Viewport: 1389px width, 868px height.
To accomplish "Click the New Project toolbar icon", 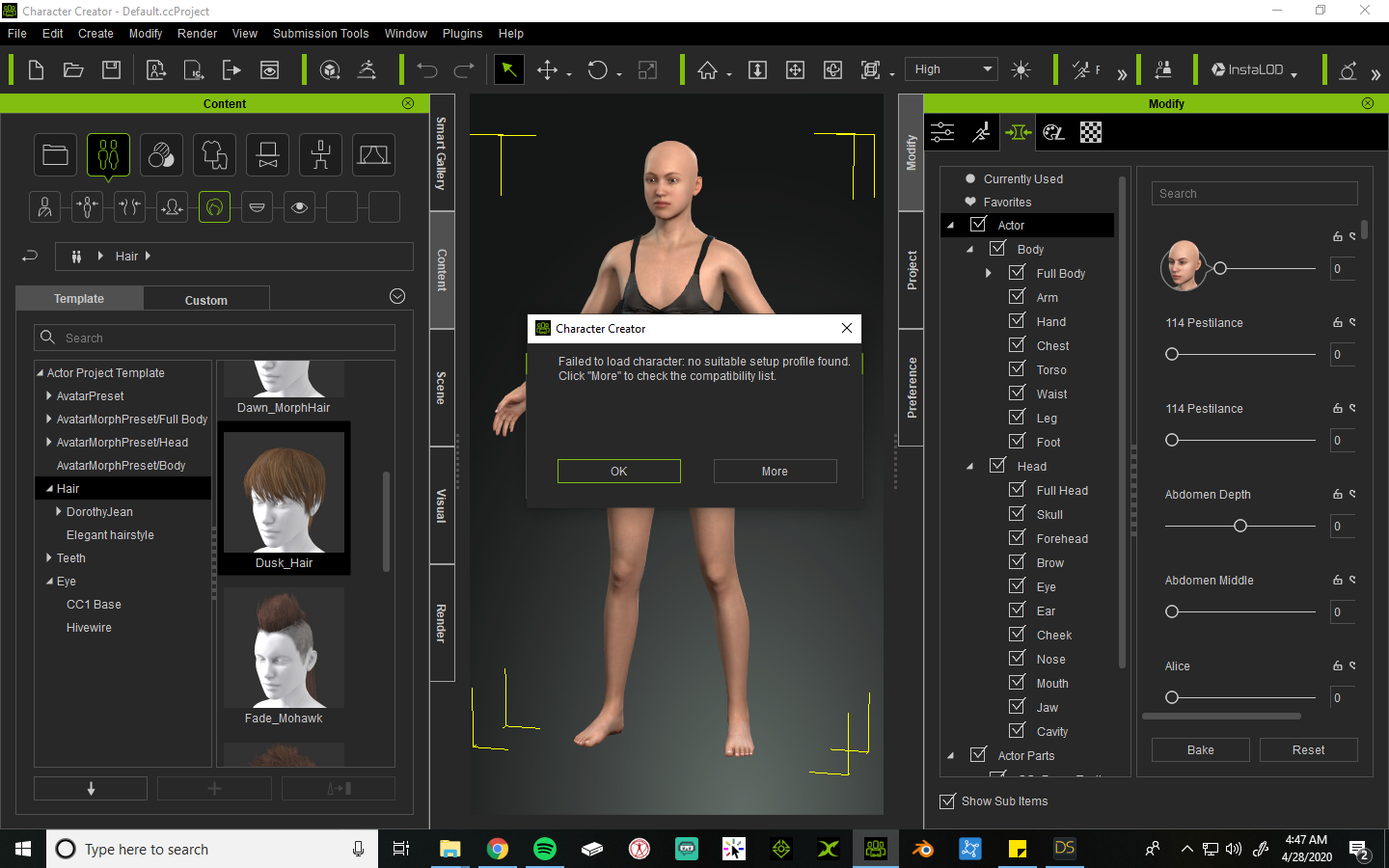I will tap(36, 69).
